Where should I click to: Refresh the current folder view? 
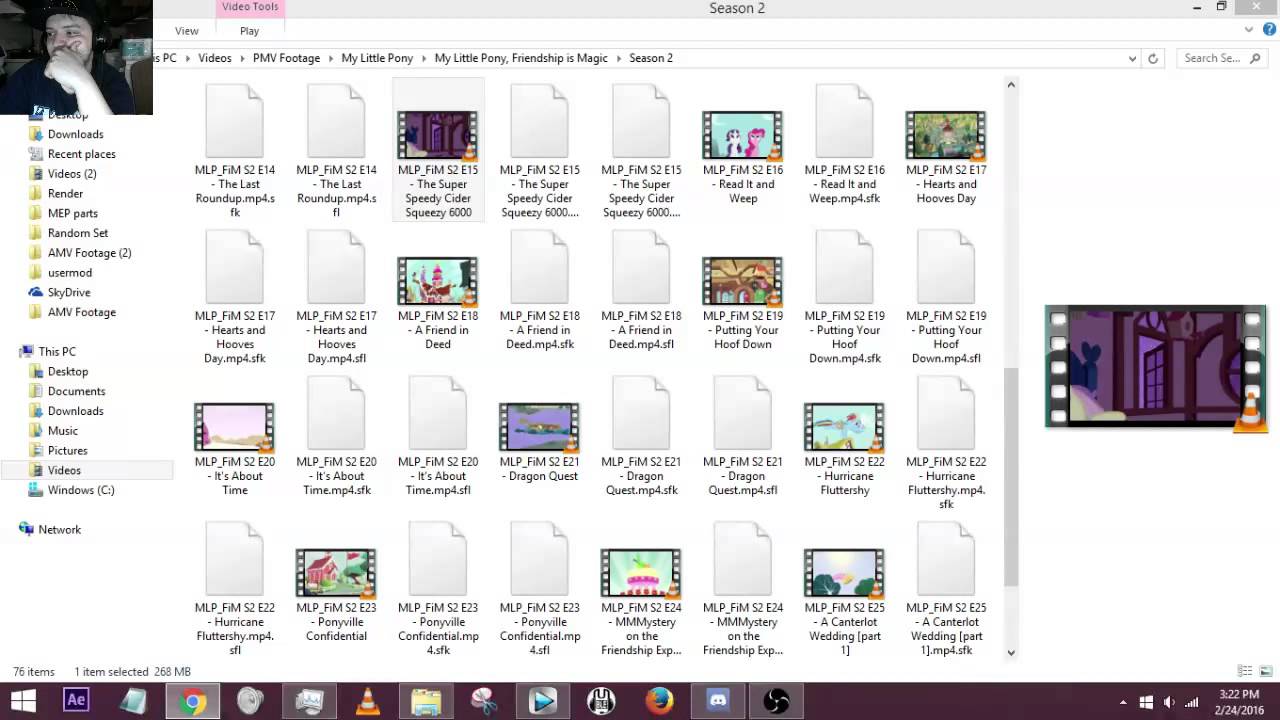pyautogui.click(x=1153, y=59)
